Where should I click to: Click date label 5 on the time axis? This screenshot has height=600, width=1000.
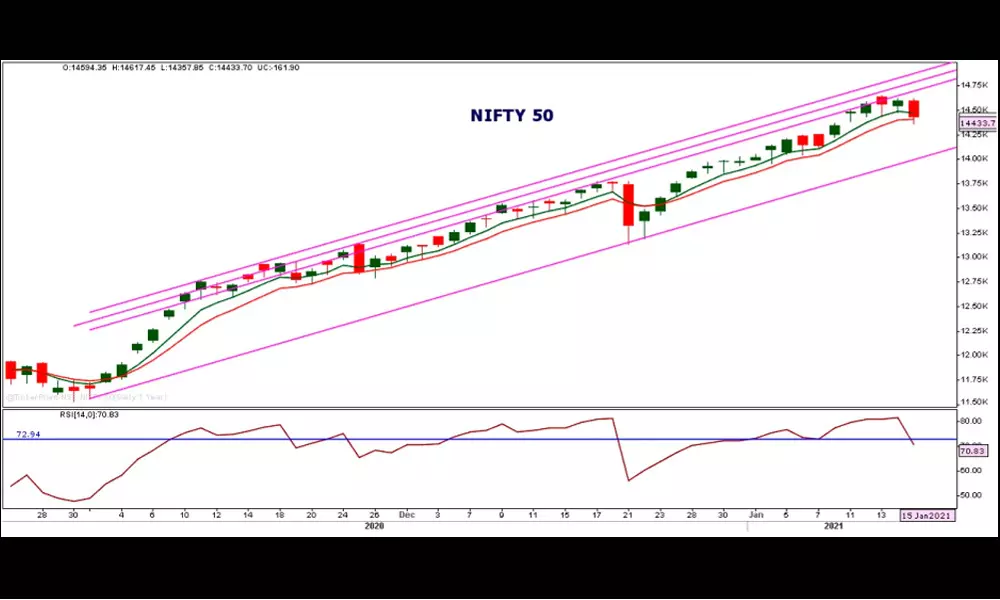coord(786,515)
